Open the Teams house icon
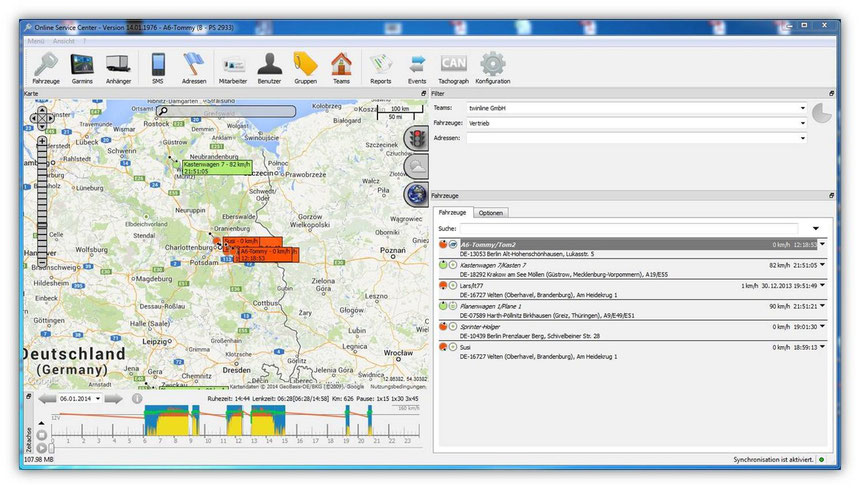Image resolution: width=860 pixels, height=489 pixels. 341,69
